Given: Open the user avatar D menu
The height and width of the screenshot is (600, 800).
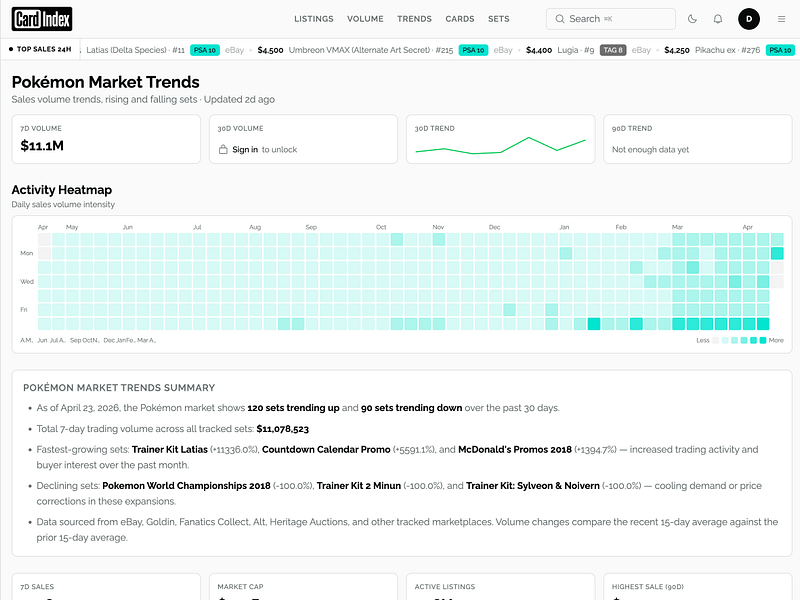Looking at the screenshot, I should tap(749, 19).
